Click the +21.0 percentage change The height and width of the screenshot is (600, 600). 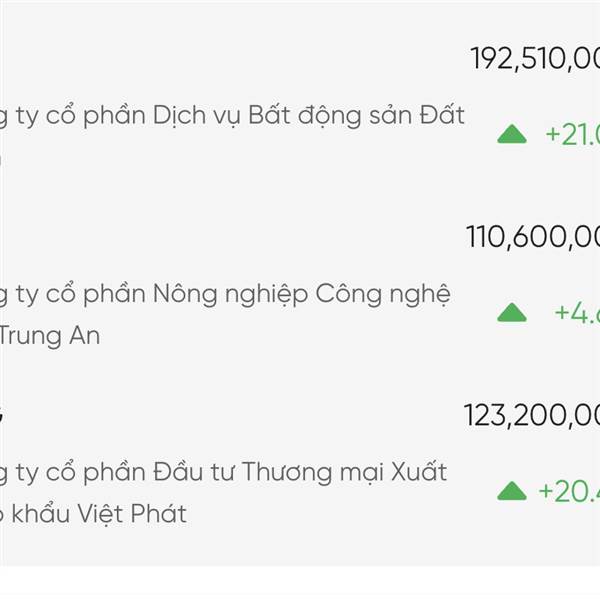[572, 134]
